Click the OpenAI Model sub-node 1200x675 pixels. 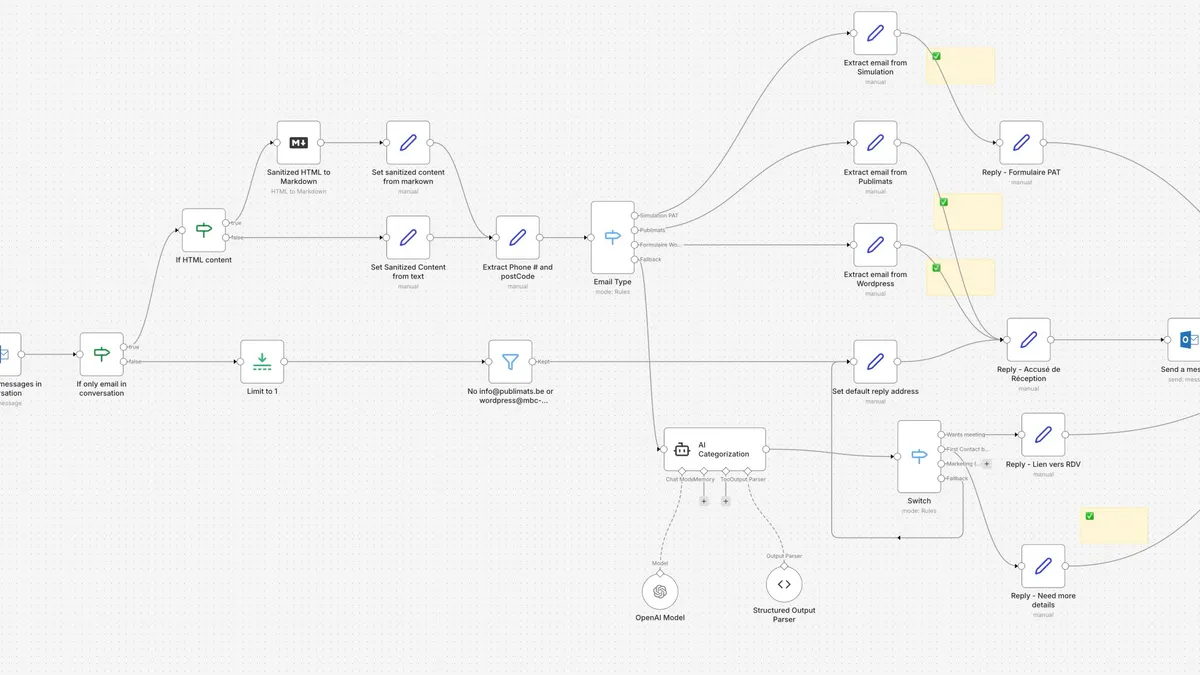(x=660, y=590)
